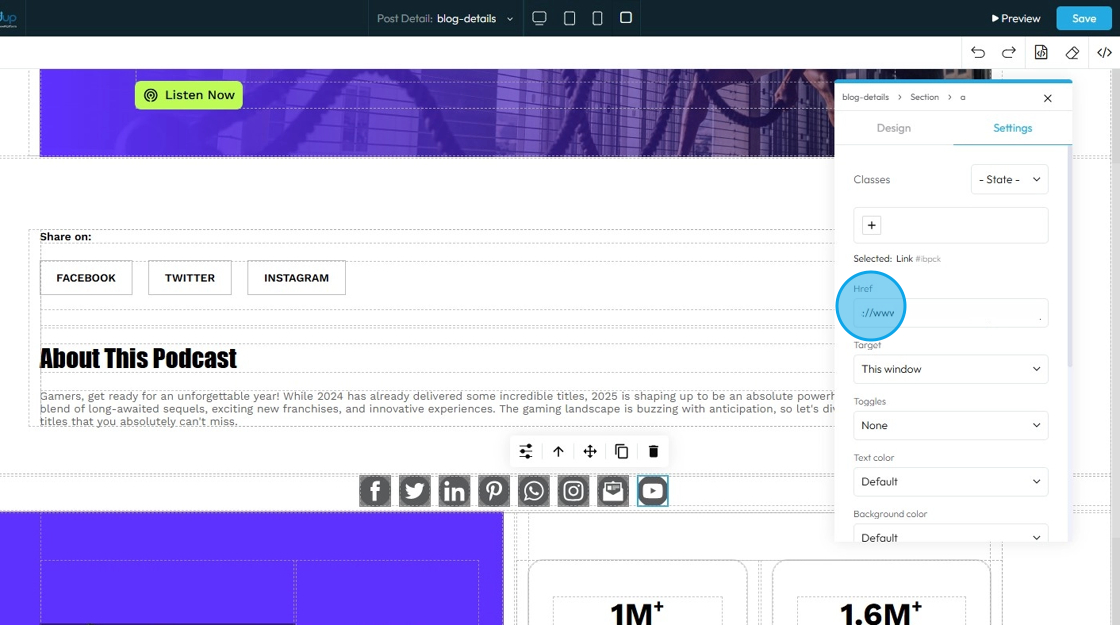Switch to tablet device view

click(569, 18)
